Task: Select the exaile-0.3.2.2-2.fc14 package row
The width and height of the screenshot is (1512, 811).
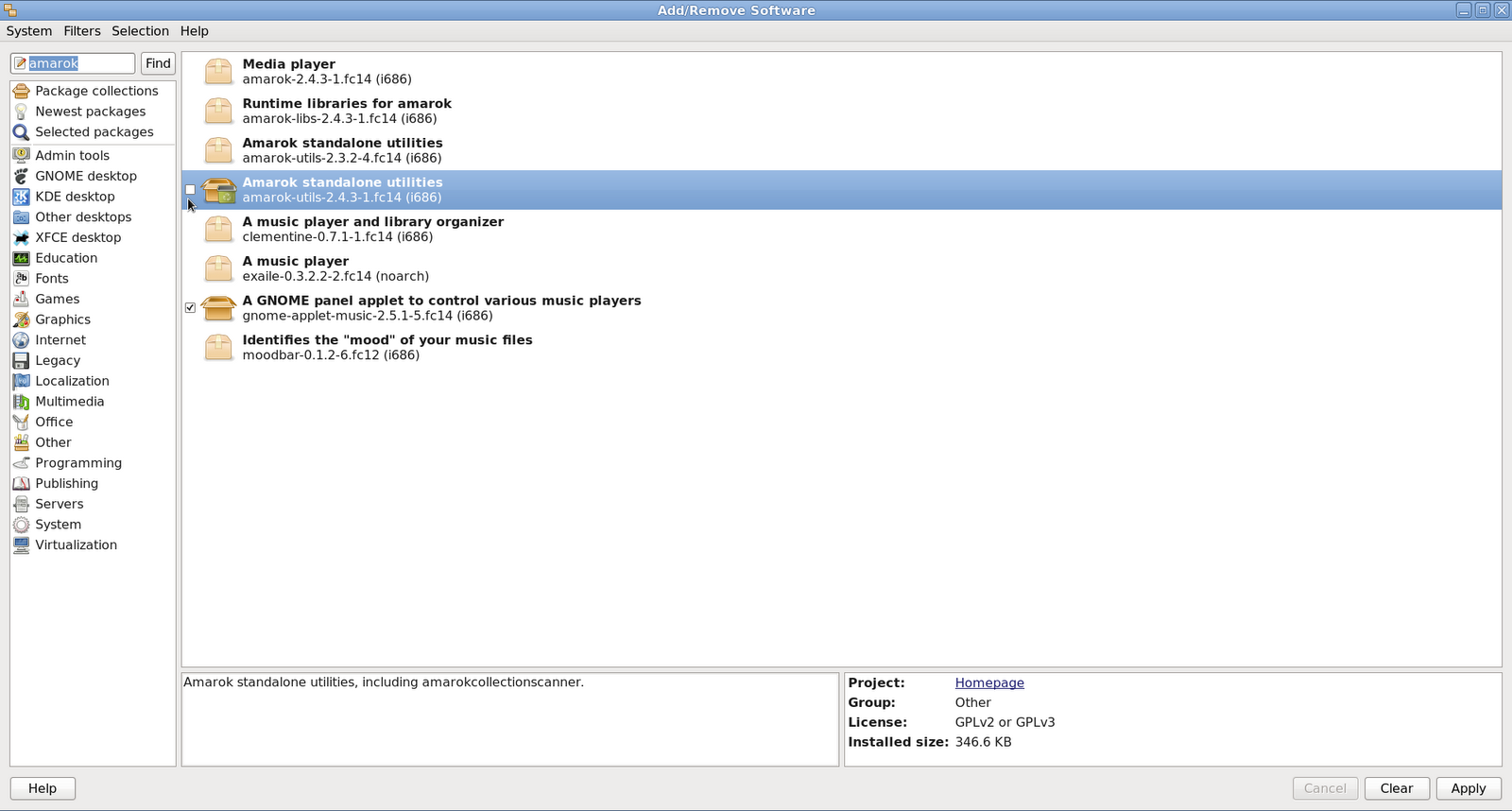Action: click(841, 268)
